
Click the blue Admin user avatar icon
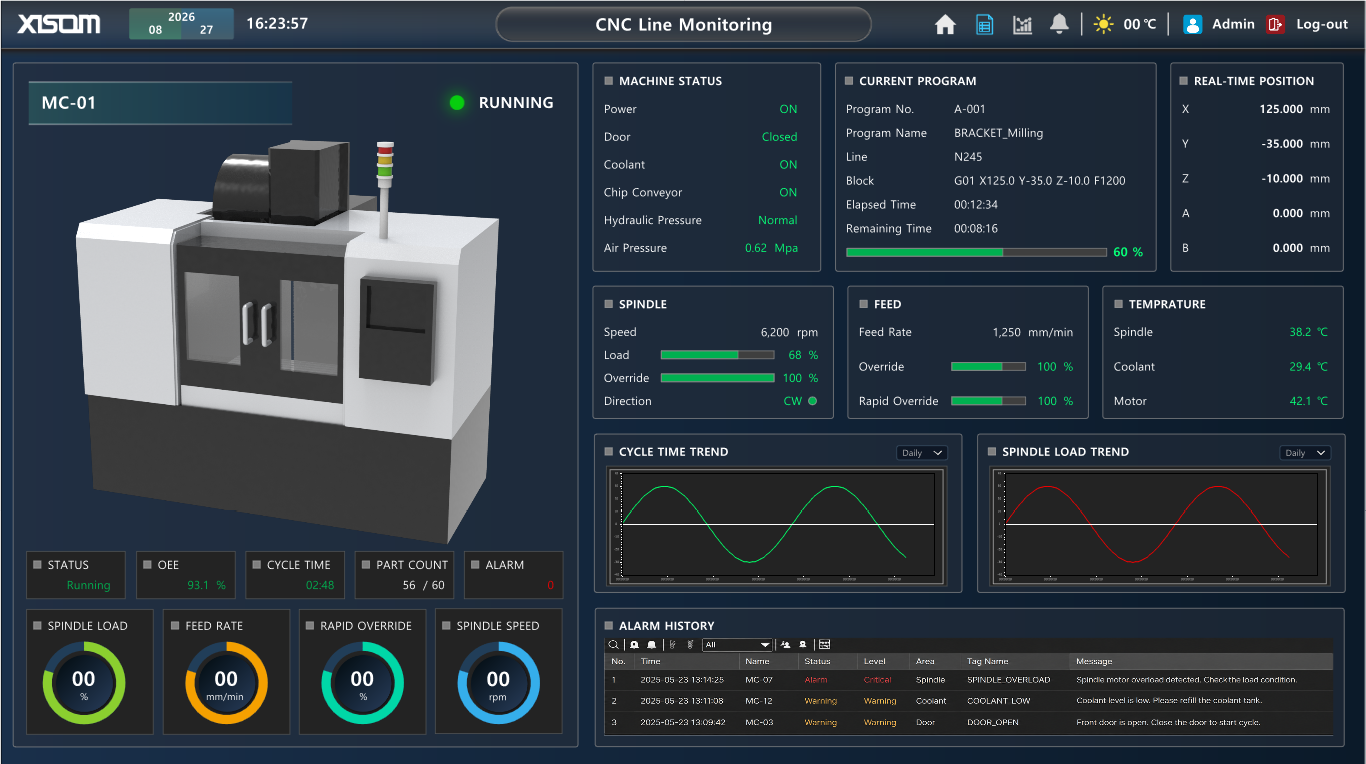pos(1192,24)
